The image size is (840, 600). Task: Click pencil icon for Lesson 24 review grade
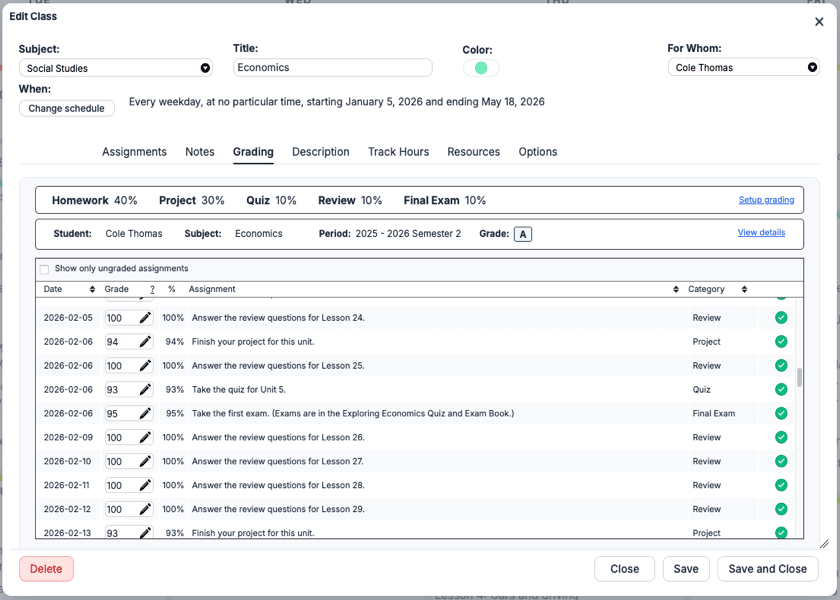pos(145,318)
